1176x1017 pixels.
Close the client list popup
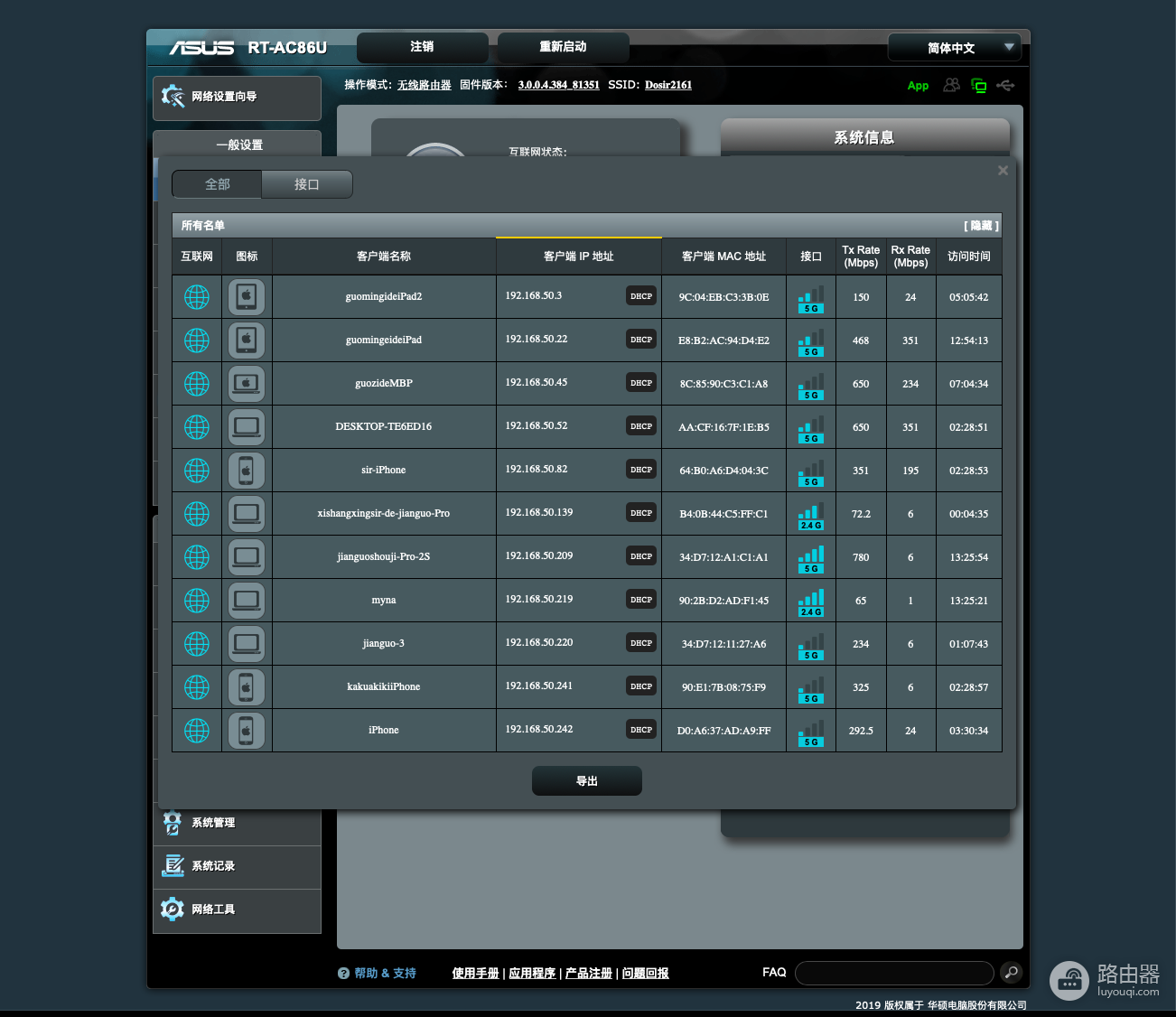pyautogui.click(x=1003, y=171)
